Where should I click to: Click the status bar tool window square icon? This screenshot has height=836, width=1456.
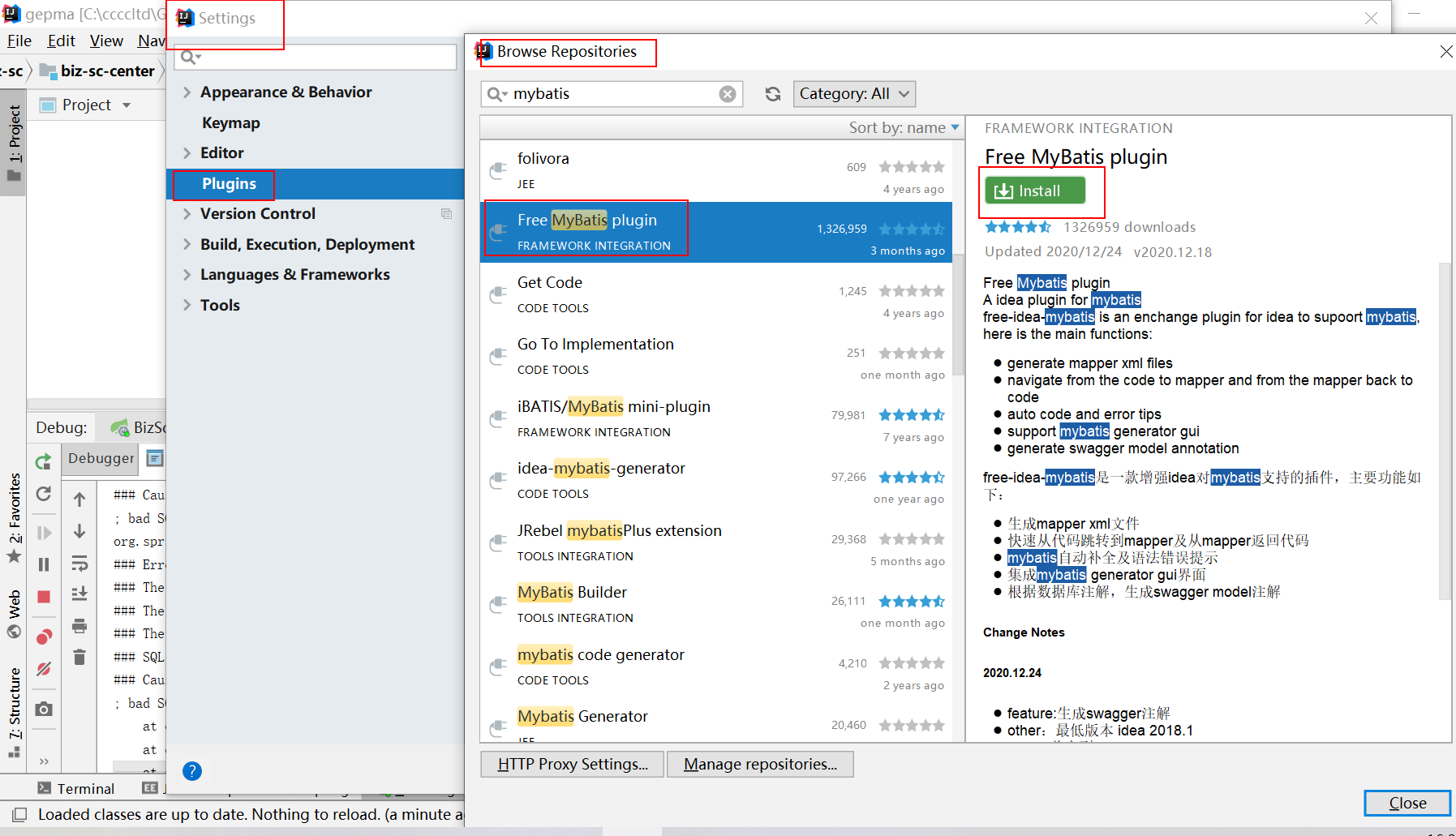click(x=20, y=814)
